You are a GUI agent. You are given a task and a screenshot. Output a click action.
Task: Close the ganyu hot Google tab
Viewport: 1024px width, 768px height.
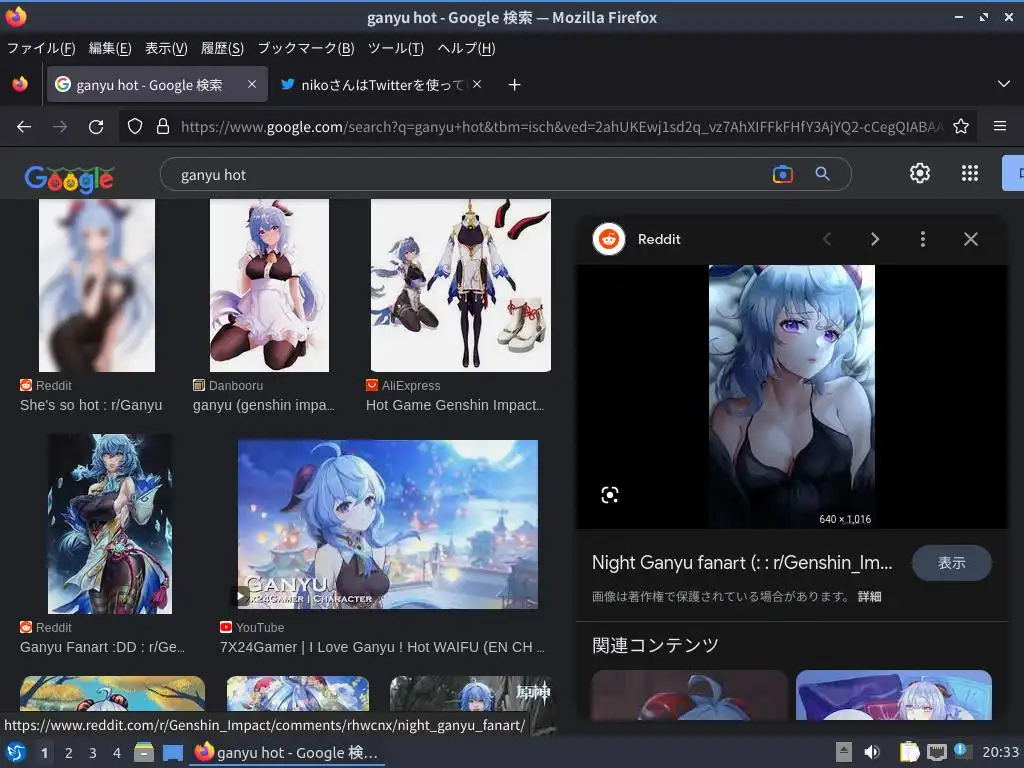click(251, 84)
